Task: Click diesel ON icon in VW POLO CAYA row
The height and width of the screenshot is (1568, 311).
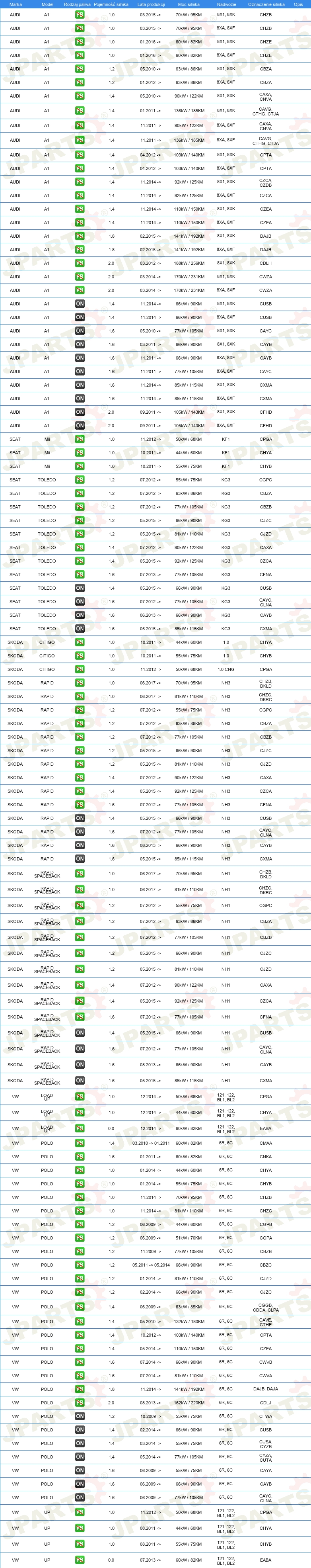Action: pyautogui.click(x=80, y=1470)
